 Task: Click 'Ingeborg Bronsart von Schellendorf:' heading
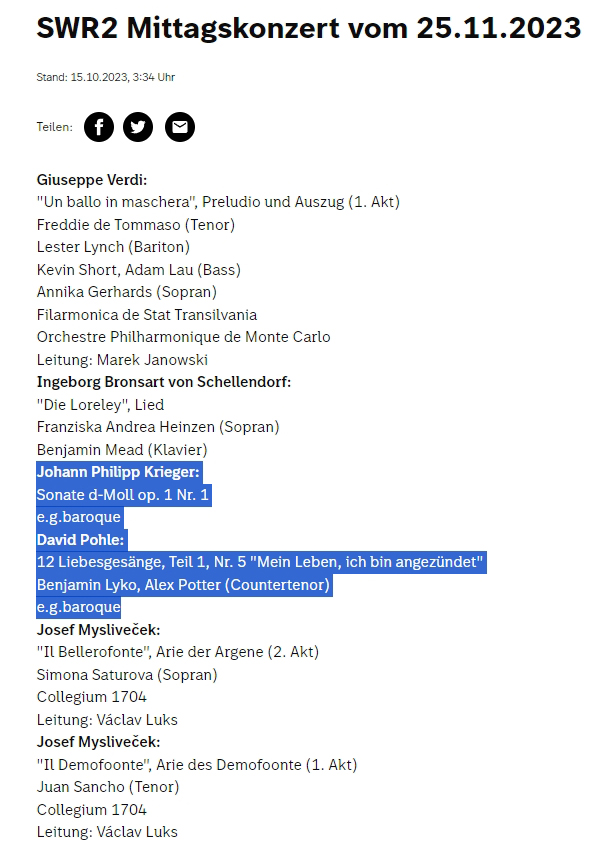pyautogui.click(x=164, y=382)
